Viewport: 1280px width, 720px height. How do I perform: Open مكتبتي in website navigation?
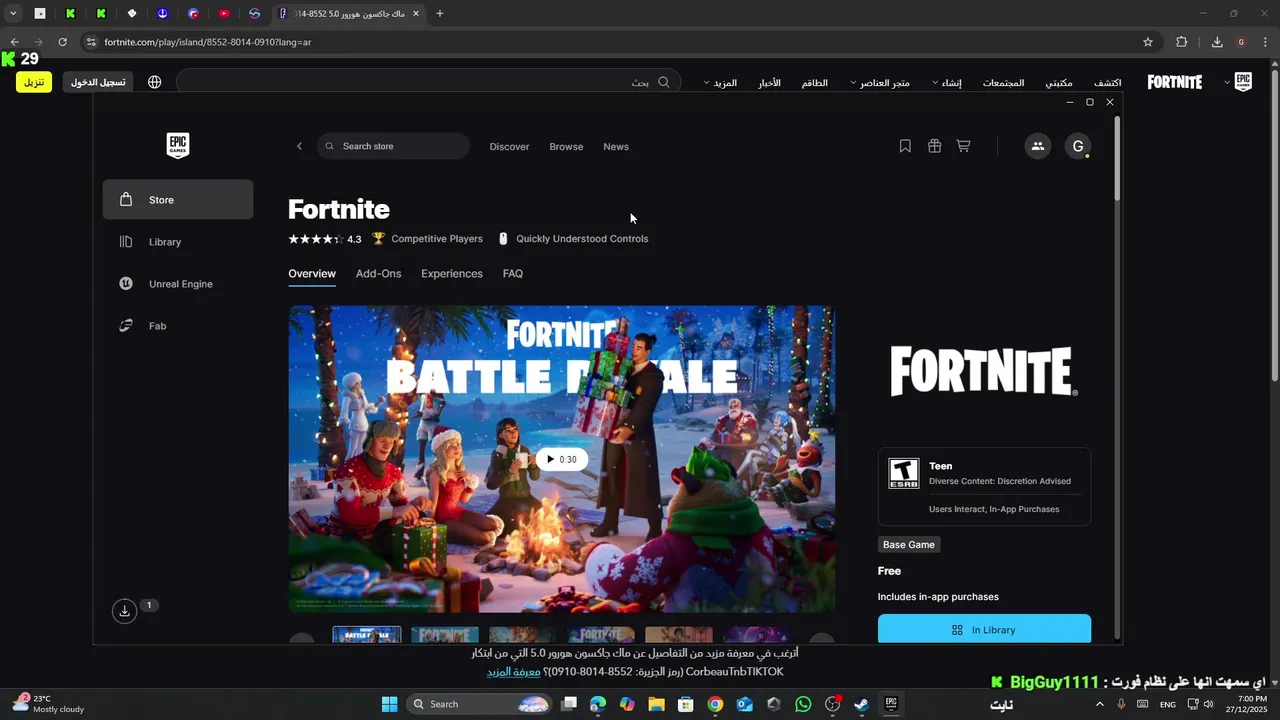(1059, 83)
